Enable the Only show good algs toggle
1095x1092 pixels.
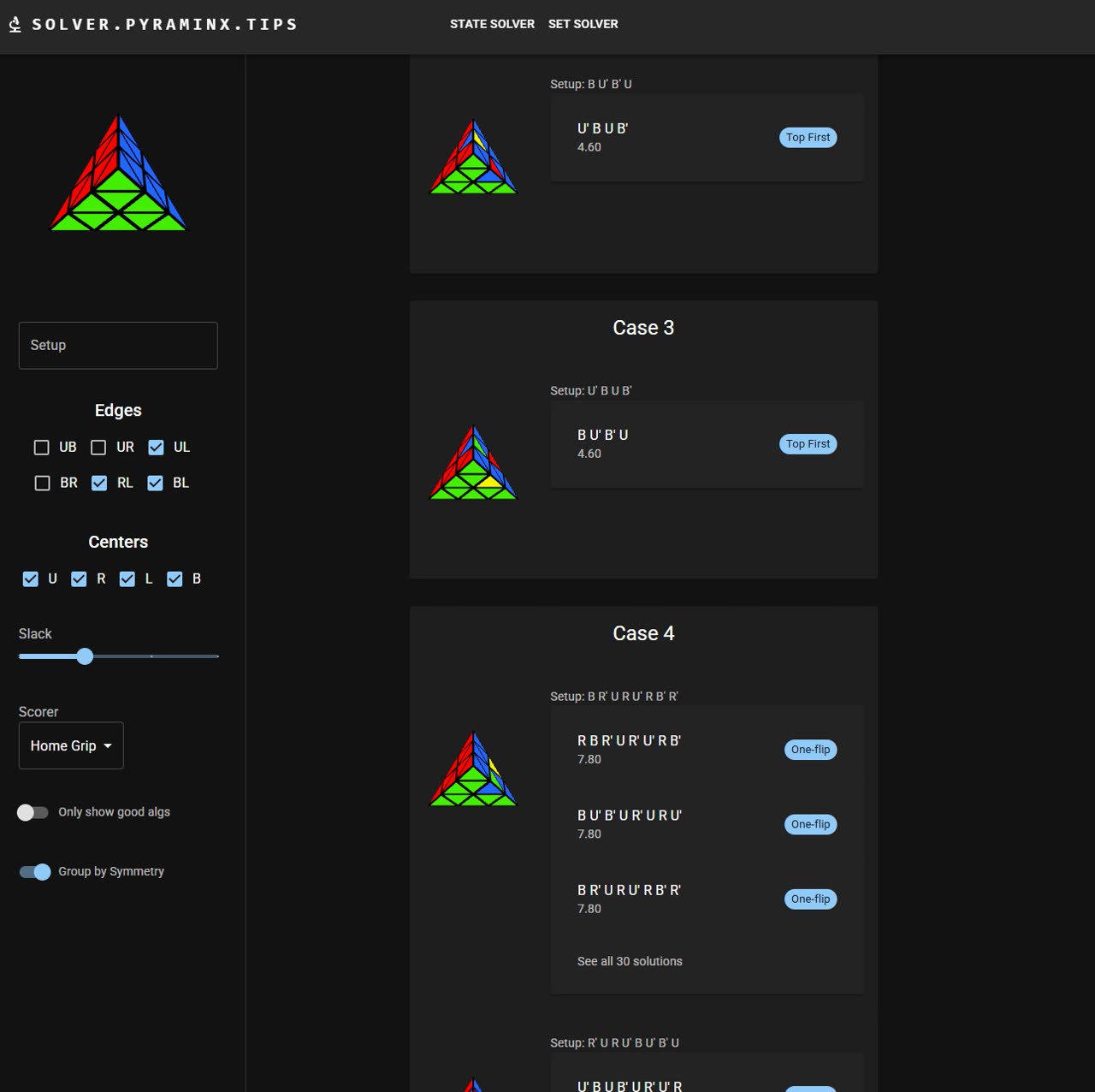coord(34,812)
